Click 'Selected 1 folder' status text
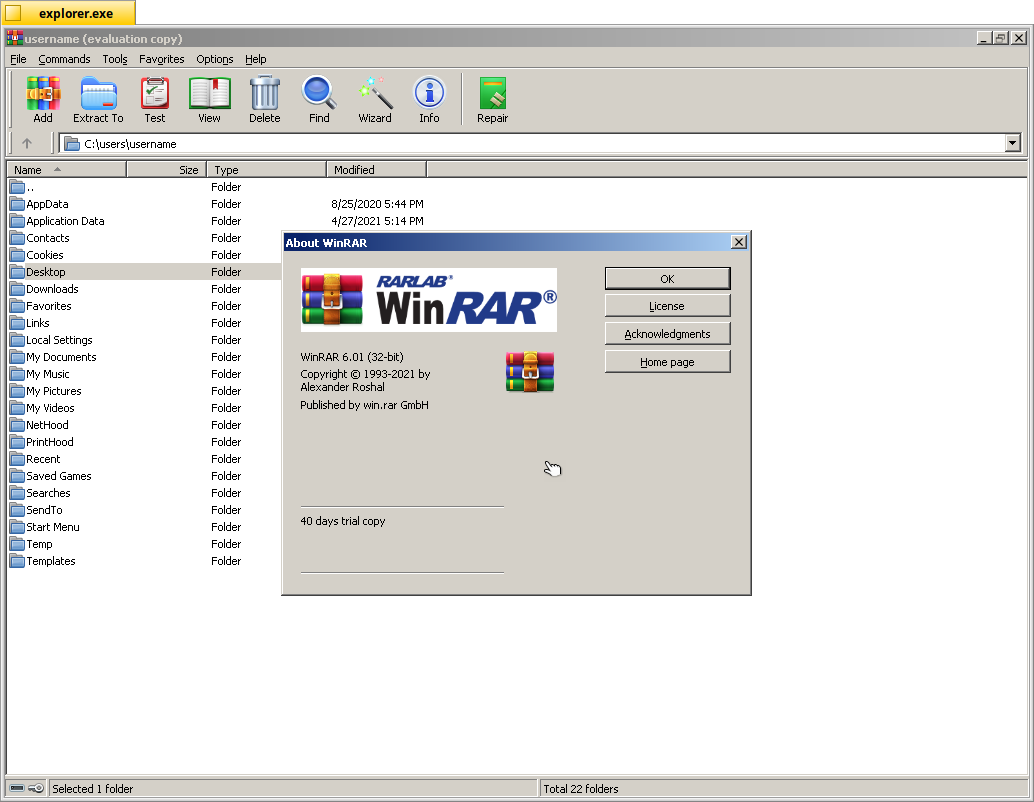 tap(92, 788)
